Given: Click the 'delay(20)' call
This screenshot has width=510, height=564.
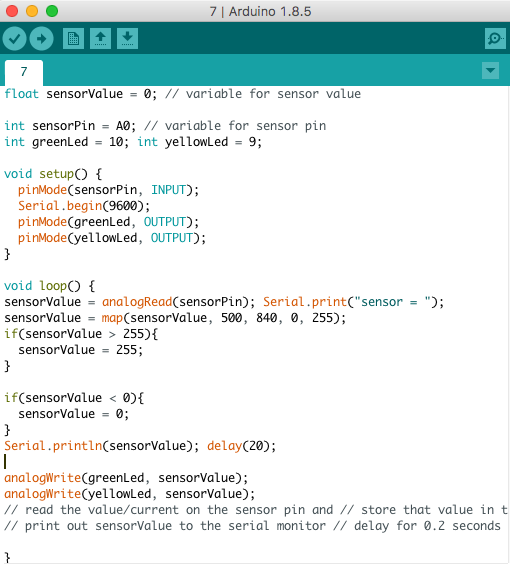Looking at the screenshot, I should pyautogui.click(x=238, y=446).
